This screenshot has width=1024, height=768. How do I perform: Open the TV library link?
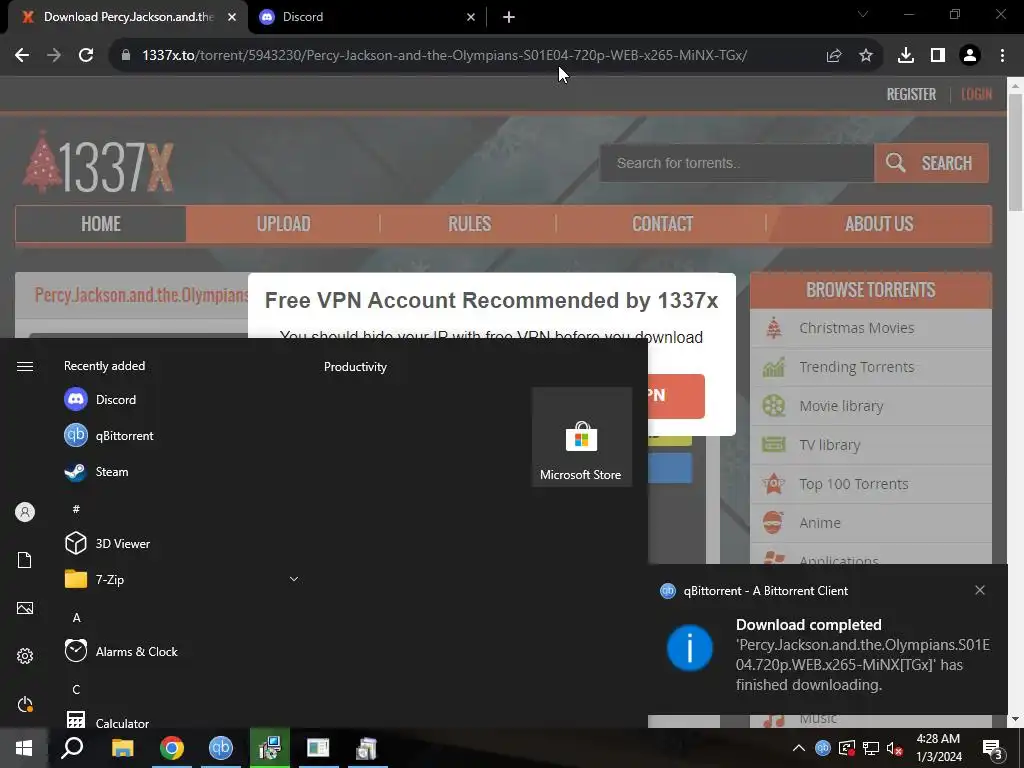pos(829,445)
